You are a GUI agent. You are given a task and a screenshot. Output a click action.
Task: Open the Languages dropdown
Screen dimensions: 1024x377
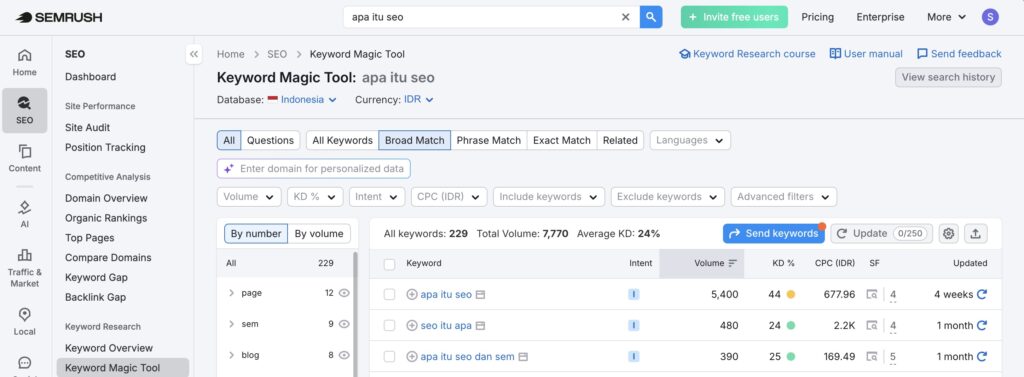[690, 140]
